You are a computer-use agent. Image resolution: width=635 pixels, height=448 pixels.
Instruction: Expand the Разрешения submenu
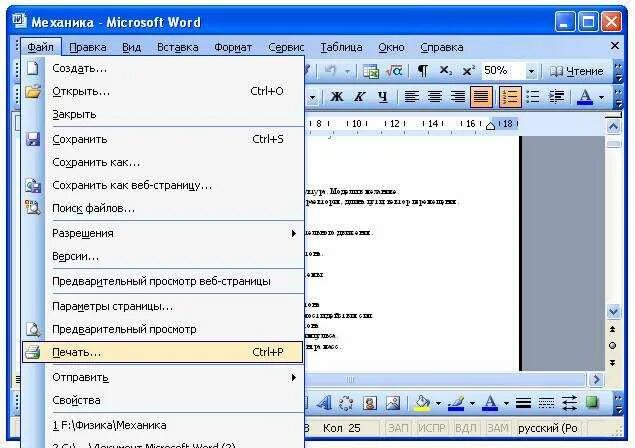163,233
